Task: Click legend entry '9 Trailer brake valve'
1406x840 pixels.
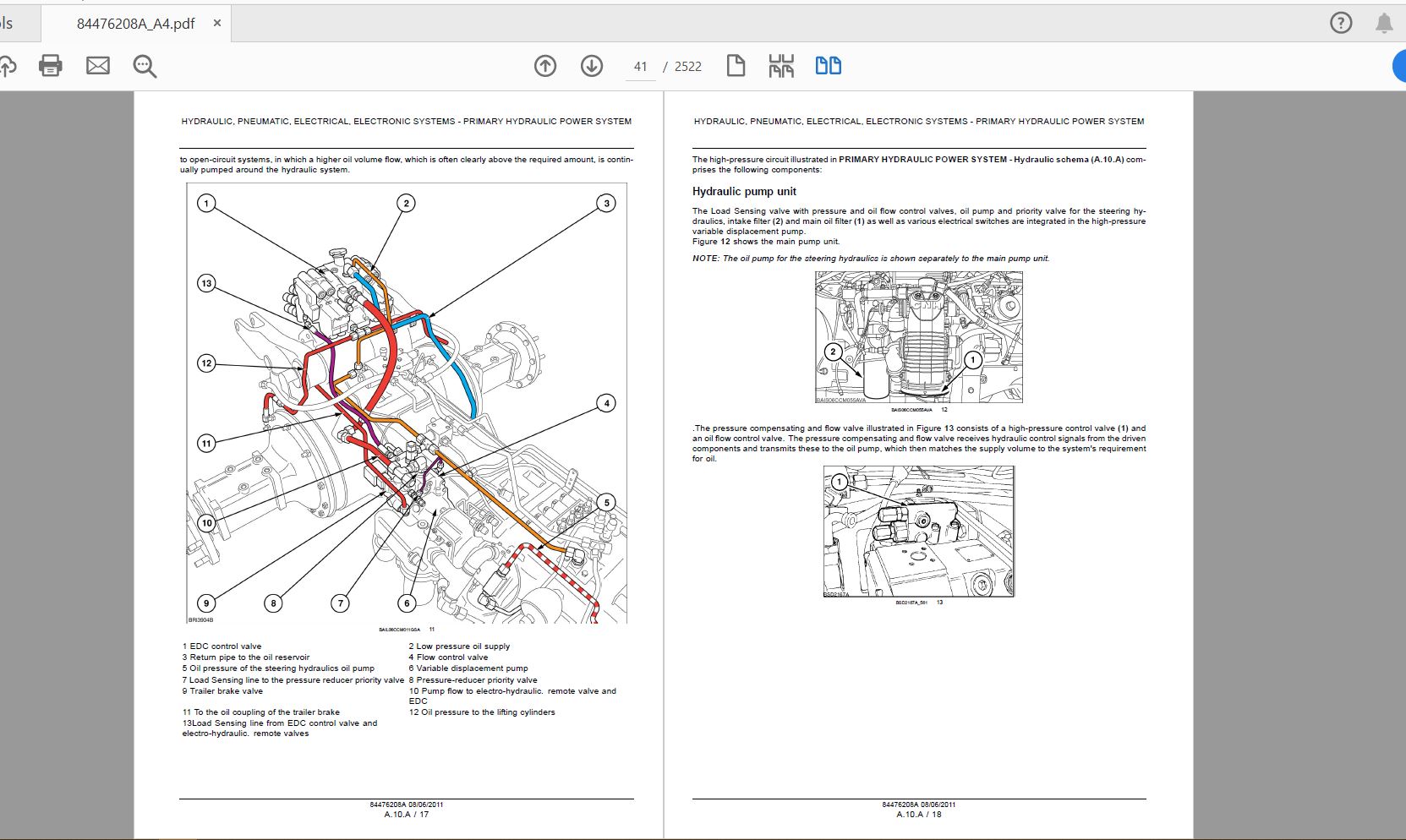Action: click(x=222, y=691)
